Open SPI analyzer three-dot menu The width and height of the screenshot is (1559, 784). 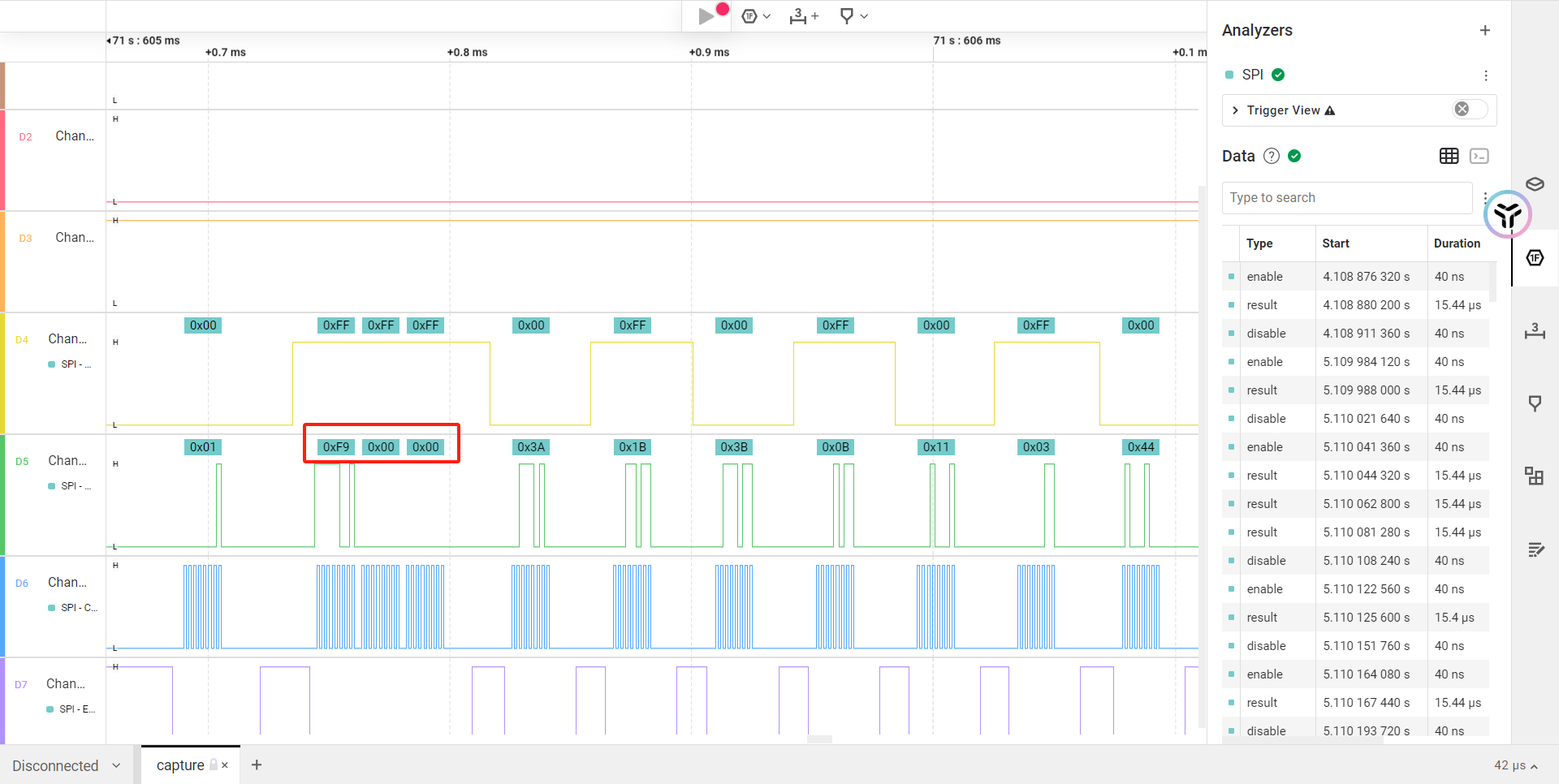[x=1486, y=75]
